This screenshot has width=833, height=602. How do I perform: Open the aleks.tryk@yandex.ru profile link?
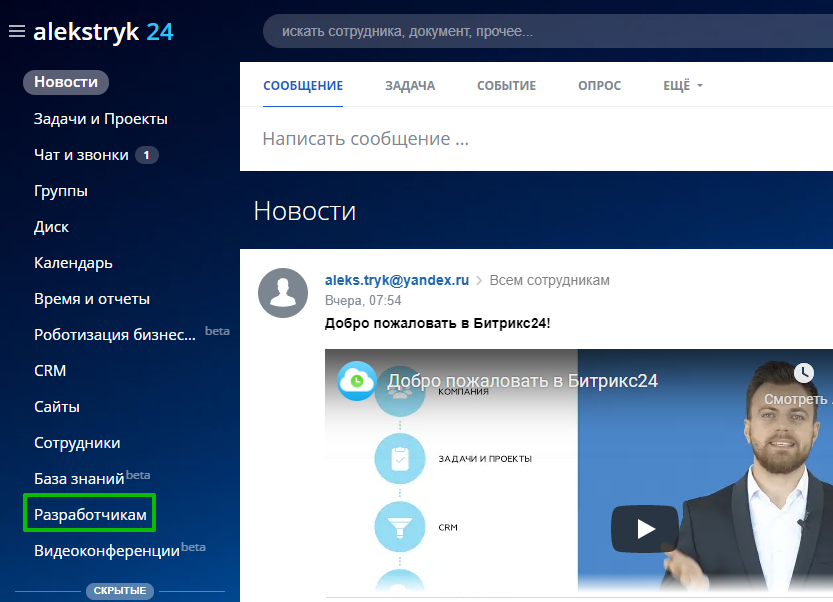pyautogui.click(x=397, y=280)
